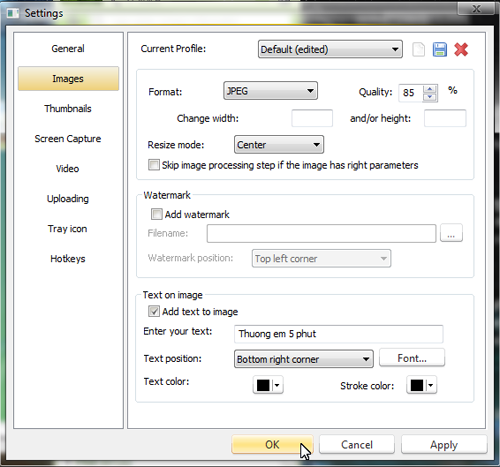Click the Change width input field
The width and height of the screenshot is (500, 467).
(312, 118)
